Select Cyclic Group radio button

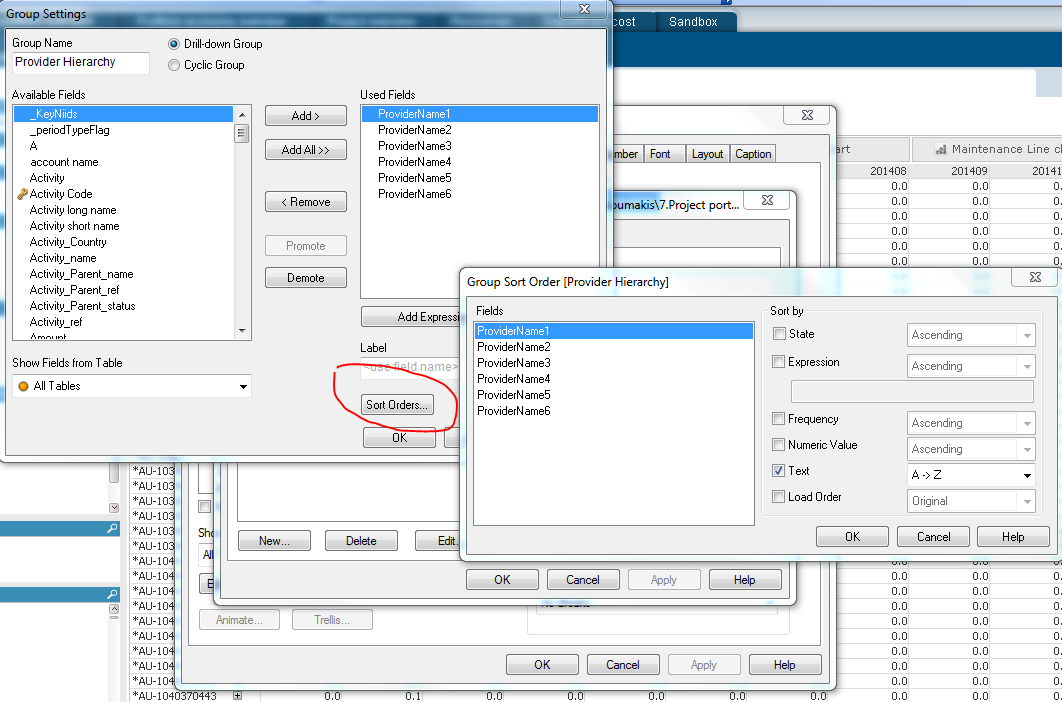coord(174,65)
